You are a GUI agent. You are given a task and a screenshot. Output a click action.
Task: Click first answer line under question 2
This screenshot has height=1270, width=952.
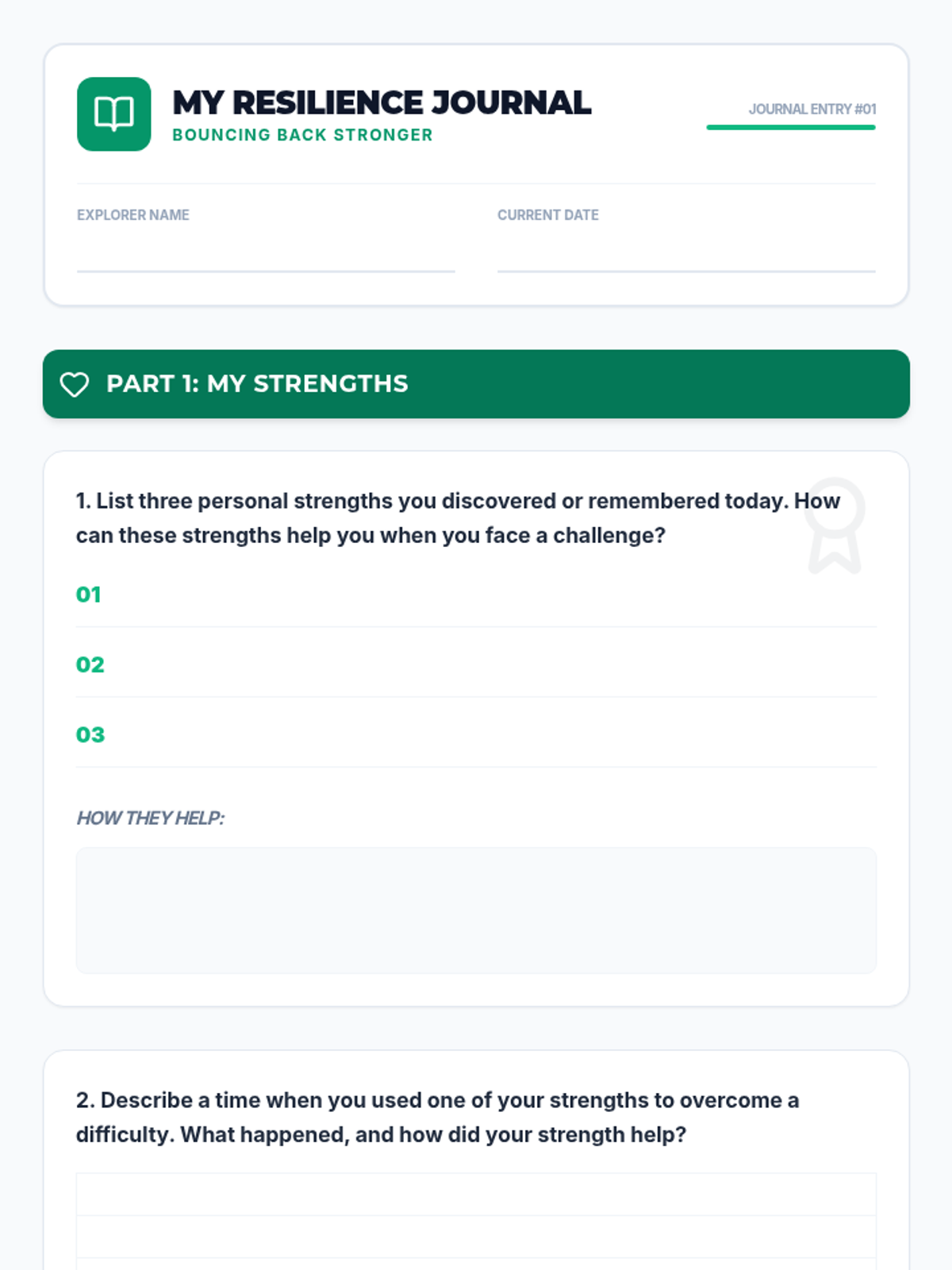pyautogui.click(x=476, y=1195)
